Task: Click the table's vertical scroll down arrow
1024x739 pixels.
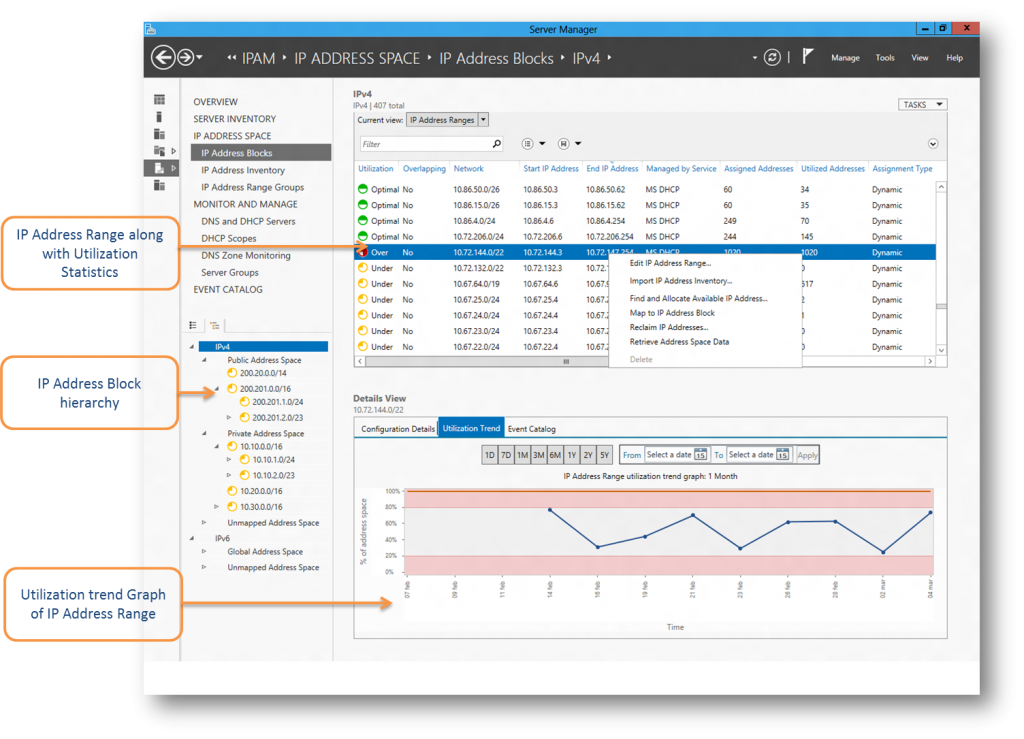Action: coord(941,350)
